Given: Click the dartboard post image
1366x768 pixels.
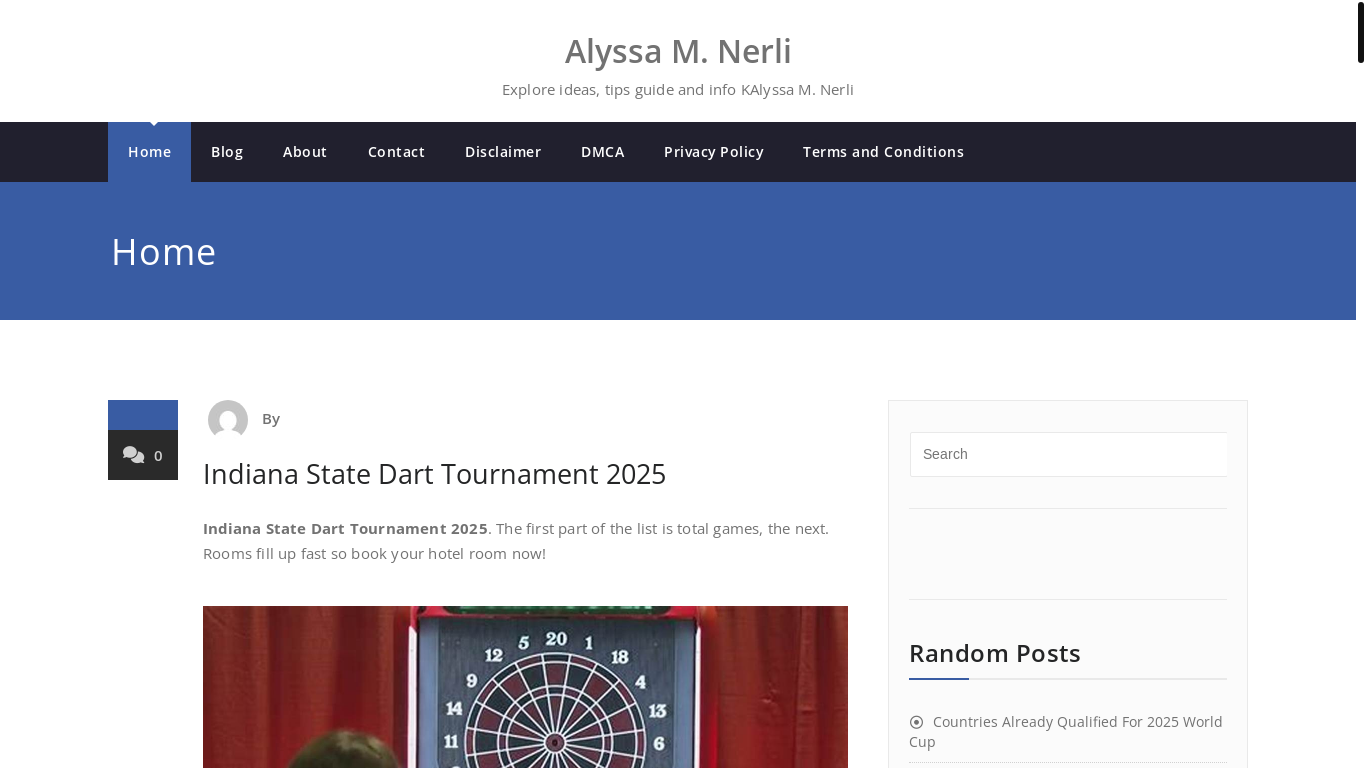Looking at the screenshot, I should pos(525,687).
